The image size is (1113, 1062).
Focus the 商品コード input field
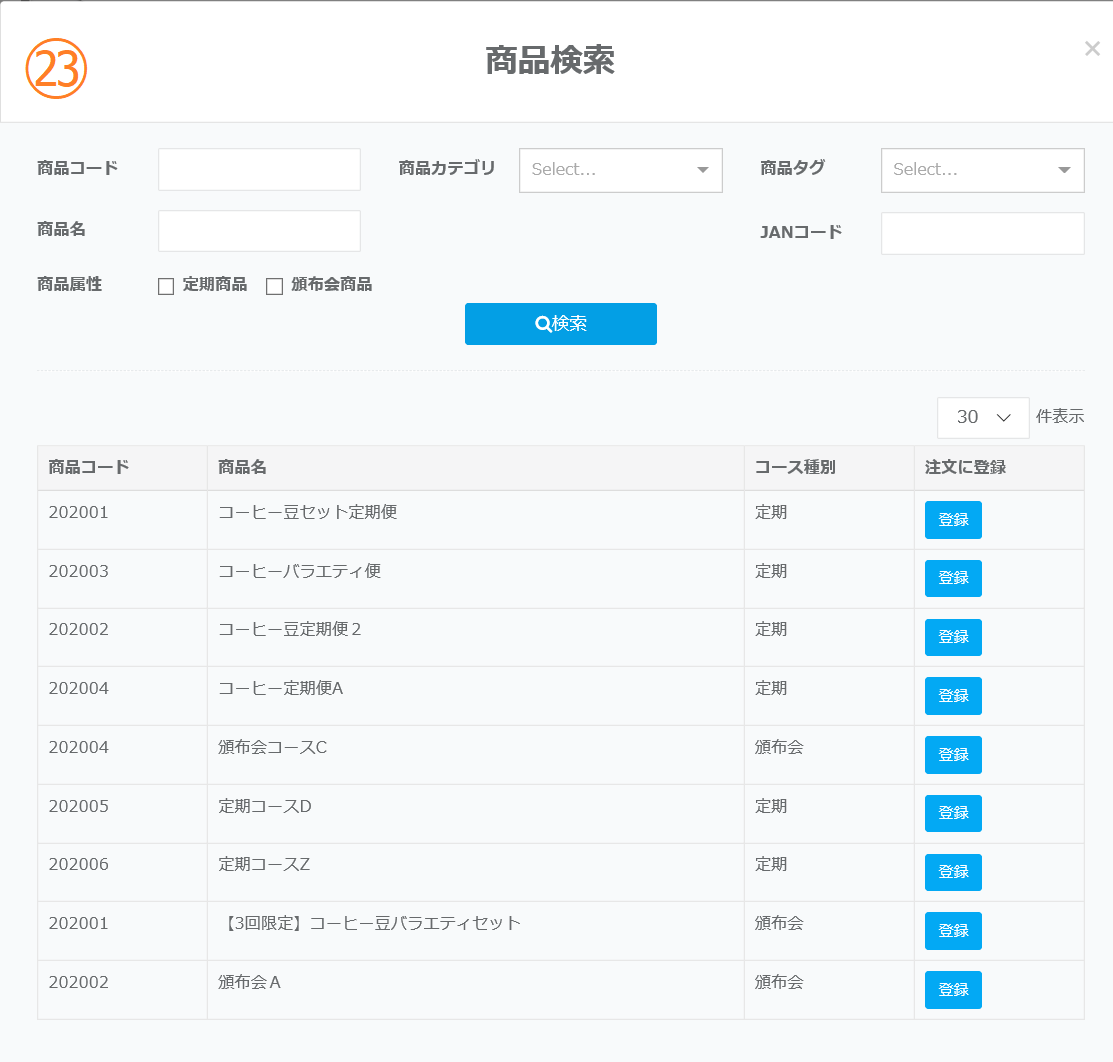(x=259, y=169)
